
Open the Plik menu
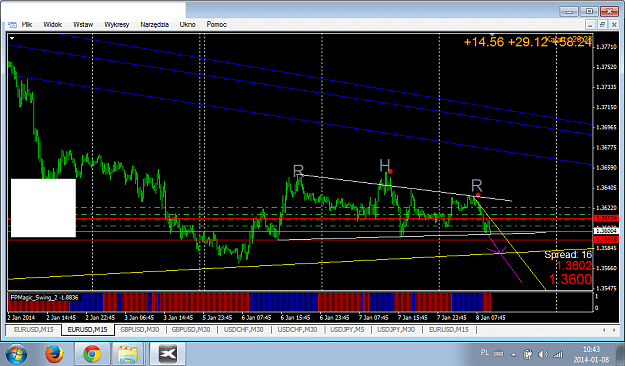pos(27,25)
